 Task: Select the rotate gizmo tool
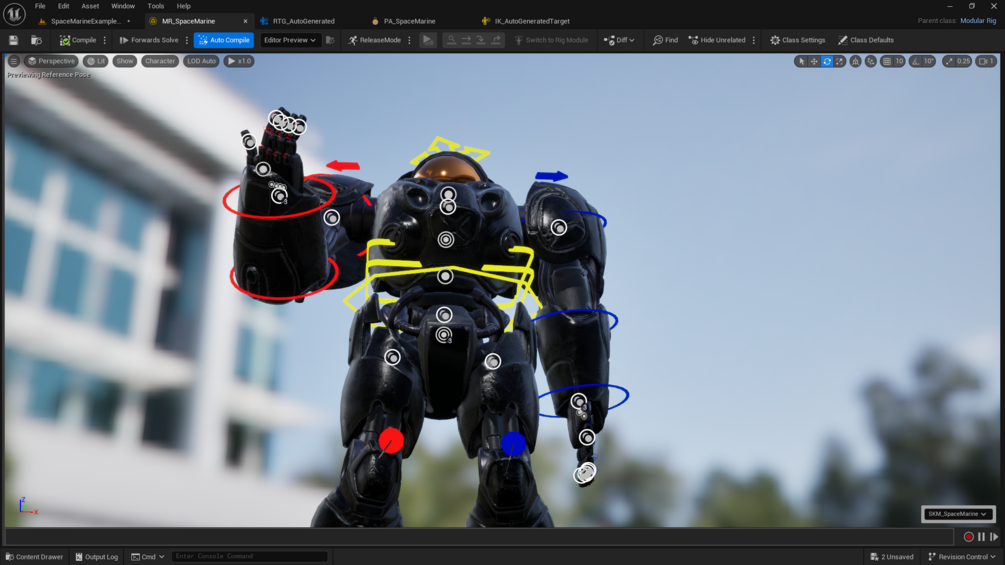(x=827, y=61)
